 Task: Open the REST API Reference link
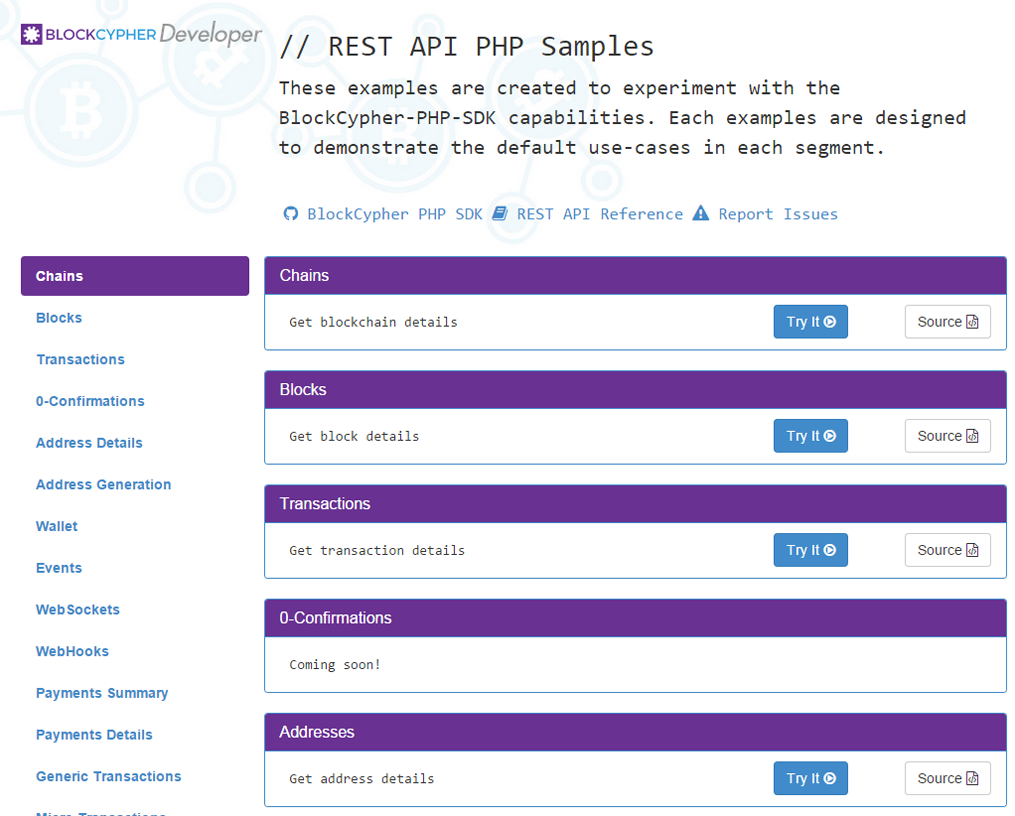pos(588,214)
